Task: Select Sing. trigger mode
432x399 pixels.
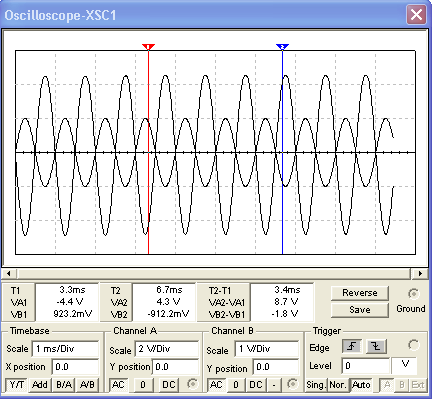Action: (x=316, y=385)
